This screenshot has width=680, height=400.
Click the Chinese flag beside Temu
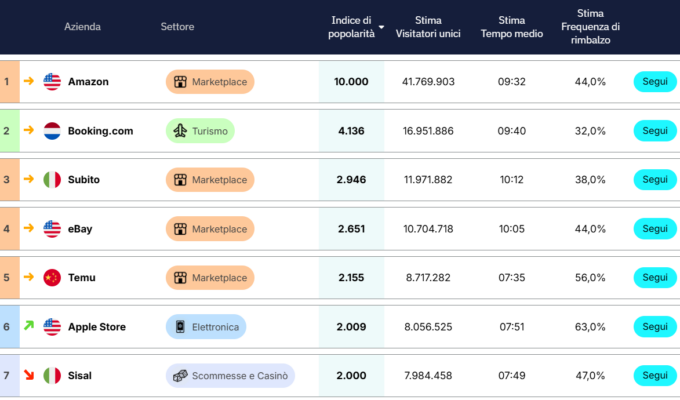pos(52,278)
